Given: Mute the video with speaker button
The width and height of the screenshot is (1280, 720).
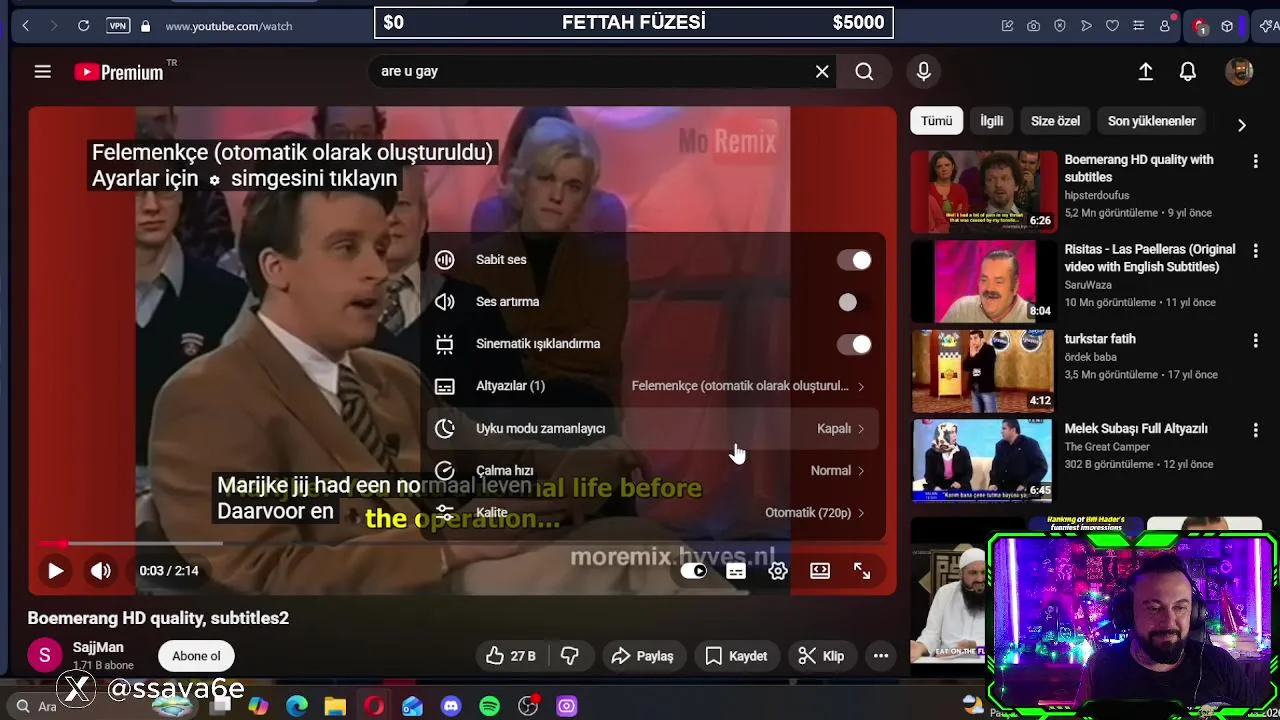Looking at the screenshot, I should [x=101, y=571].
